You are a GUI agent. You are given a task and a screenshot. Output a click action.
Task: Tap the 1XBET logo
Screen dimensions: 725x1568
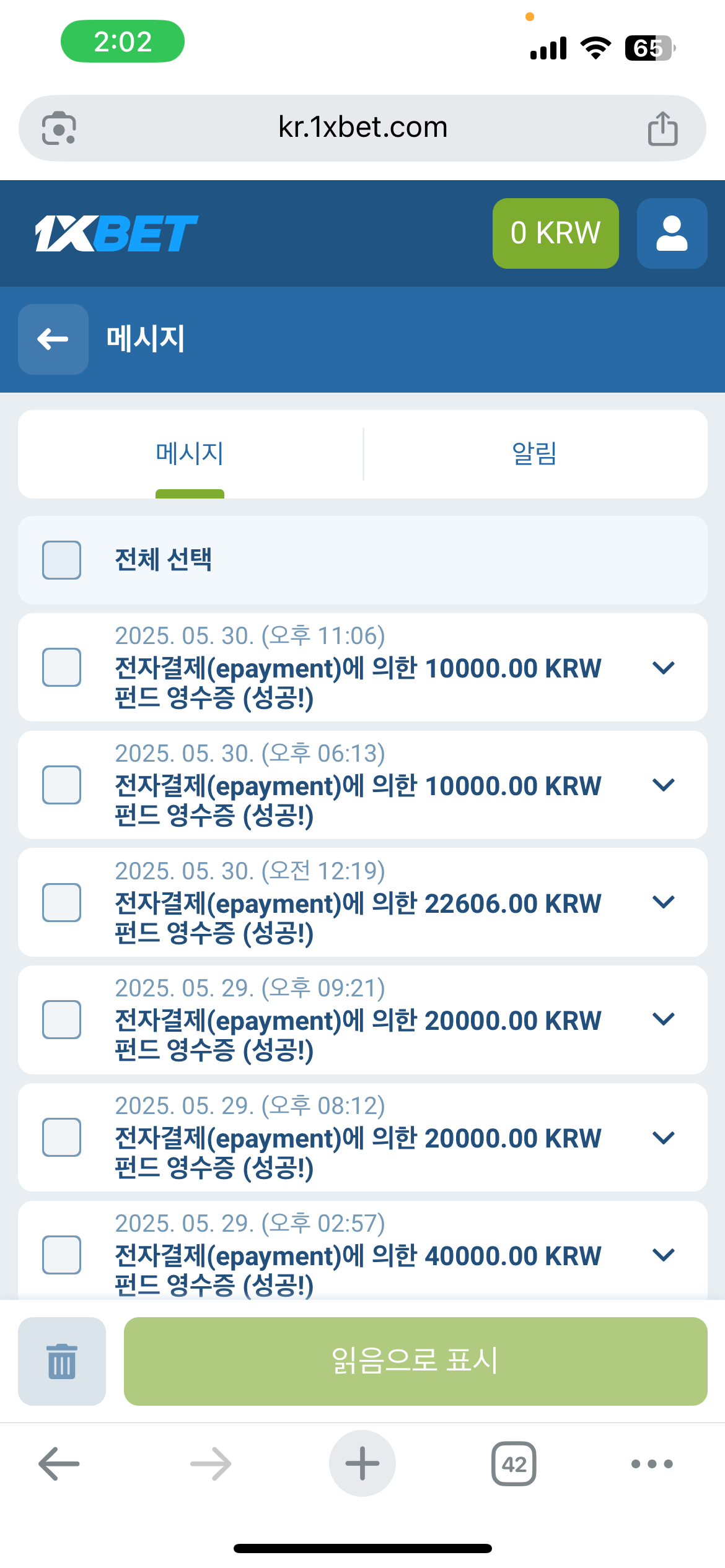coord(116,233)
